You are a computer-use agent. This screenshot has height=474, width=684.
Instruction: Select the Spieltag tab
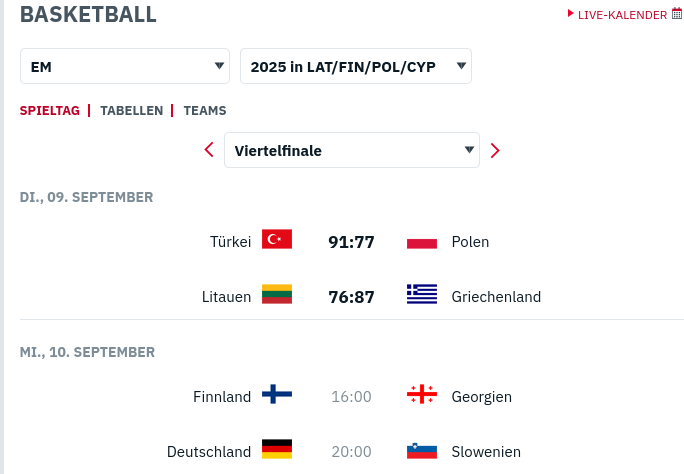click(x=50, y=111)
